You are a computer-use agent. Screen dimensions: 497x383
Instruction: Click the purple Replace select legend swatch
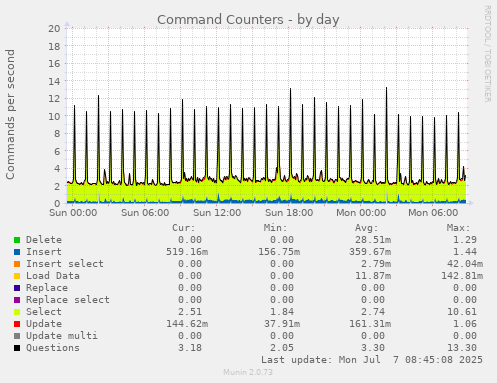17,300
